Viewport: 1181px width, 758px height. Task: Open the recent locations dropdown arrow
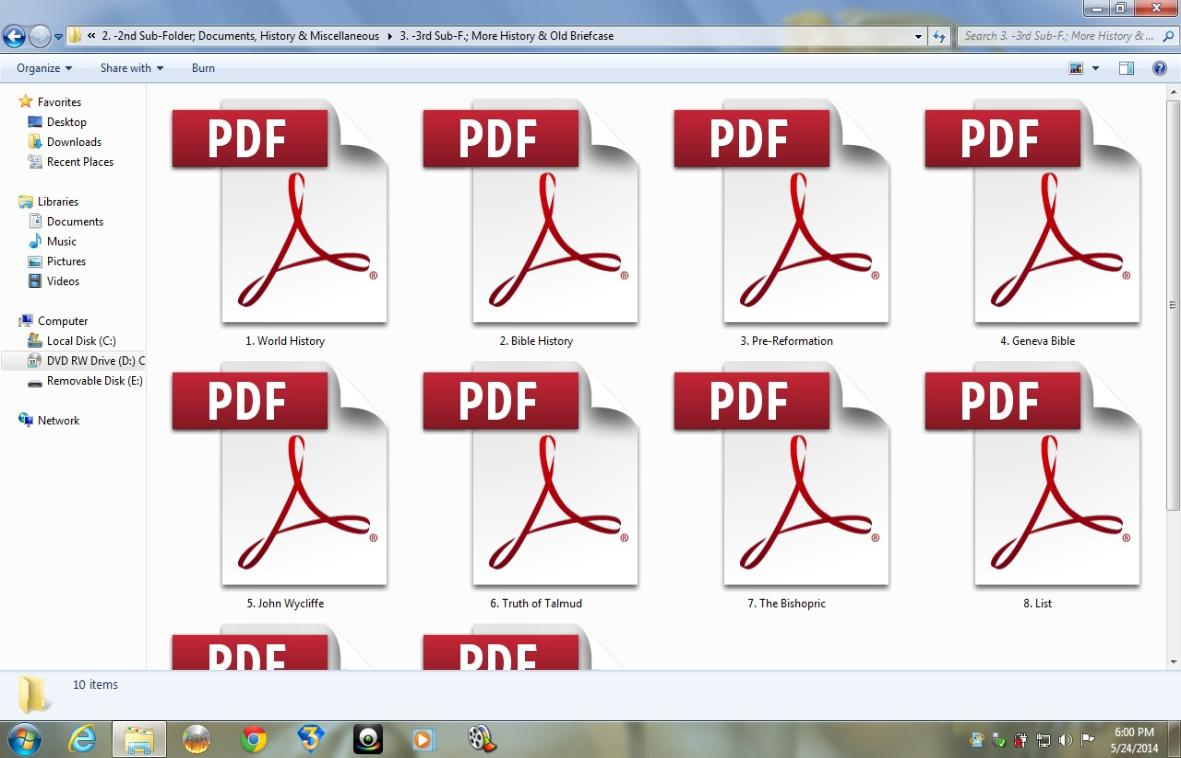point(58,36)
